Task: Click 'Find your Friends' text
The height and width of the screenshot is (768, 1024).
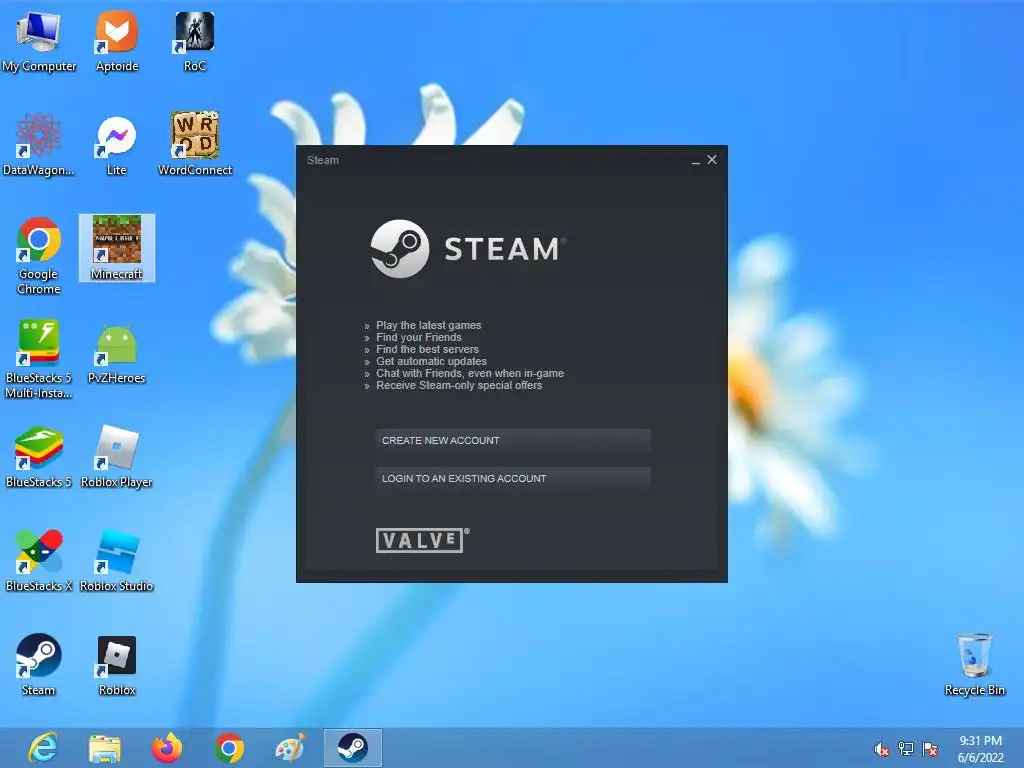Action: 419,337
